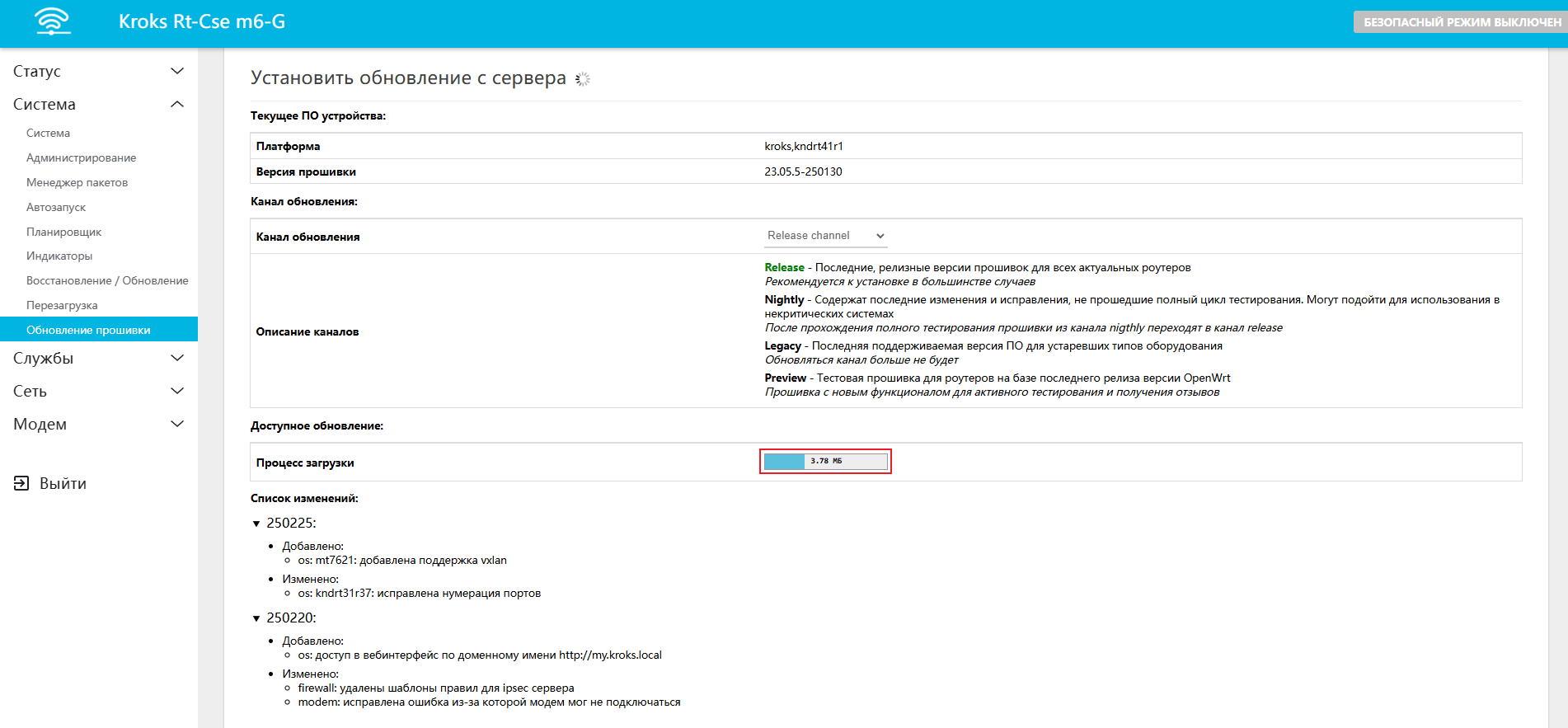Collapse the 250225 changelog entry
This screenshot has height=728, width=1568.
[256, 524]
